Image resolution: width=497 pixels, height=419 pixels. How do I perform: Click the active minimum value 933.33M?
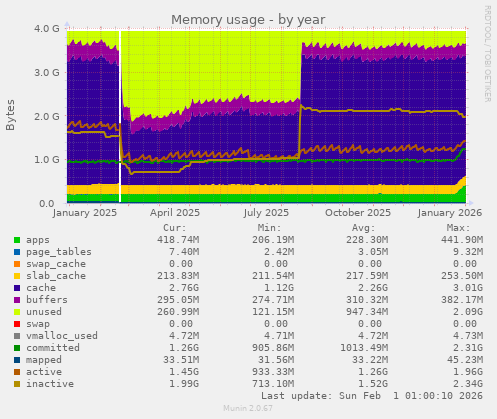tap(273, 372)
